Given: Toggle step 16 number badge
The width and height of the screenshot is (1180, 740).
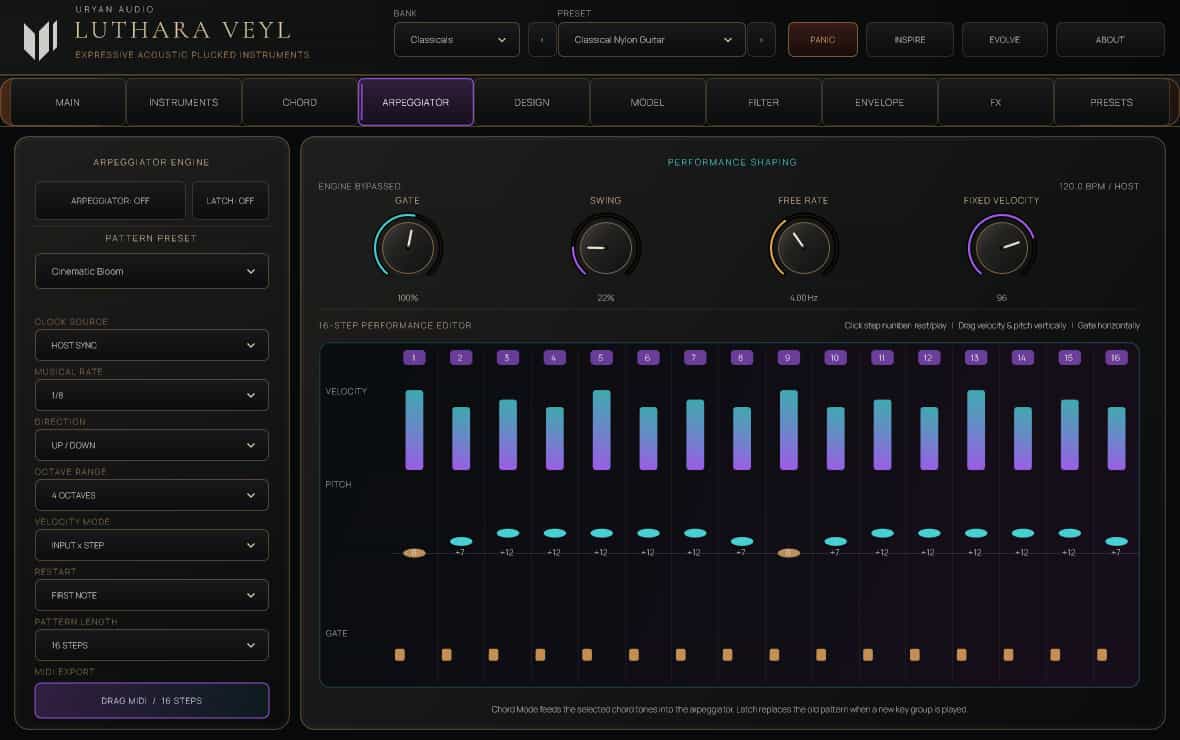Looking at the screenshot, I should click(1116, 358).
